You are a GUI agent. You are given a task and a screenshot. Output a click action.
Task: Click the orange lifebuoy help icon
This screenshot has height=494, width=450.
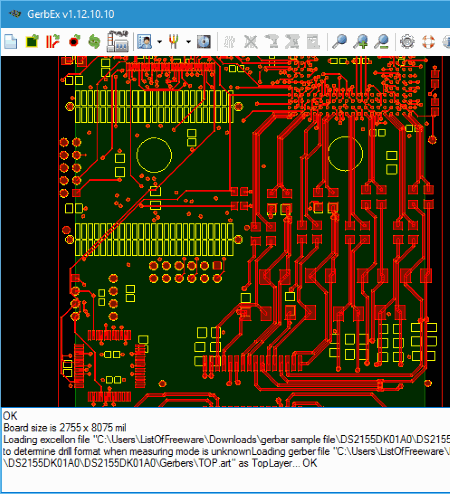click(428, 42)
